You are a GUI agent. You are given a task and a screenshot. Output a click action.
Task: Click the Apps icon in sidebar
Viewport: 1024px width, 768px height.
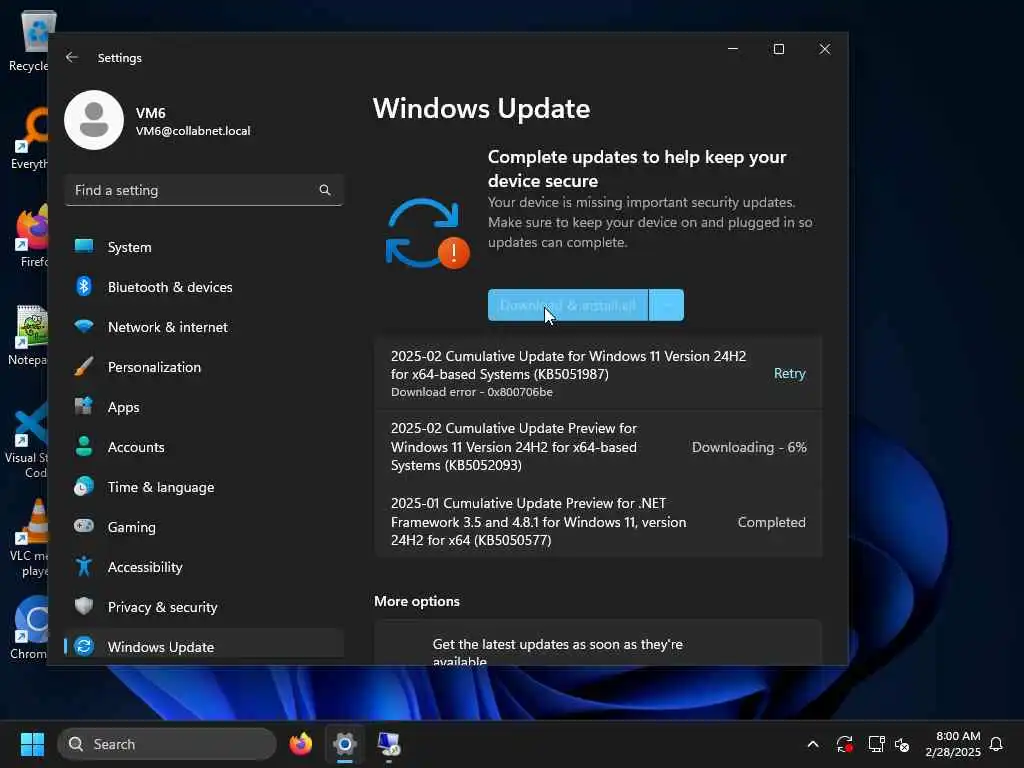(x=84, y=406)
